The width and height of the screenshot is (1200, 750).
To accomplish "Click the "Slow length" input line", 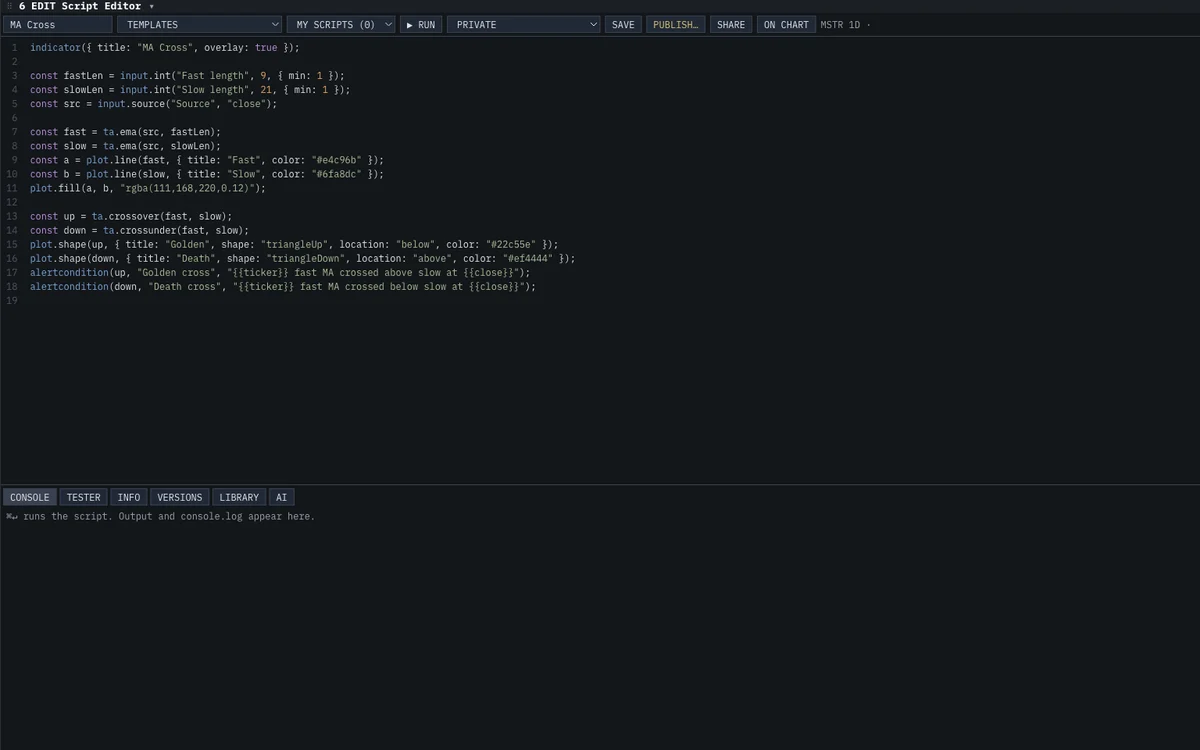I will 190,89.
